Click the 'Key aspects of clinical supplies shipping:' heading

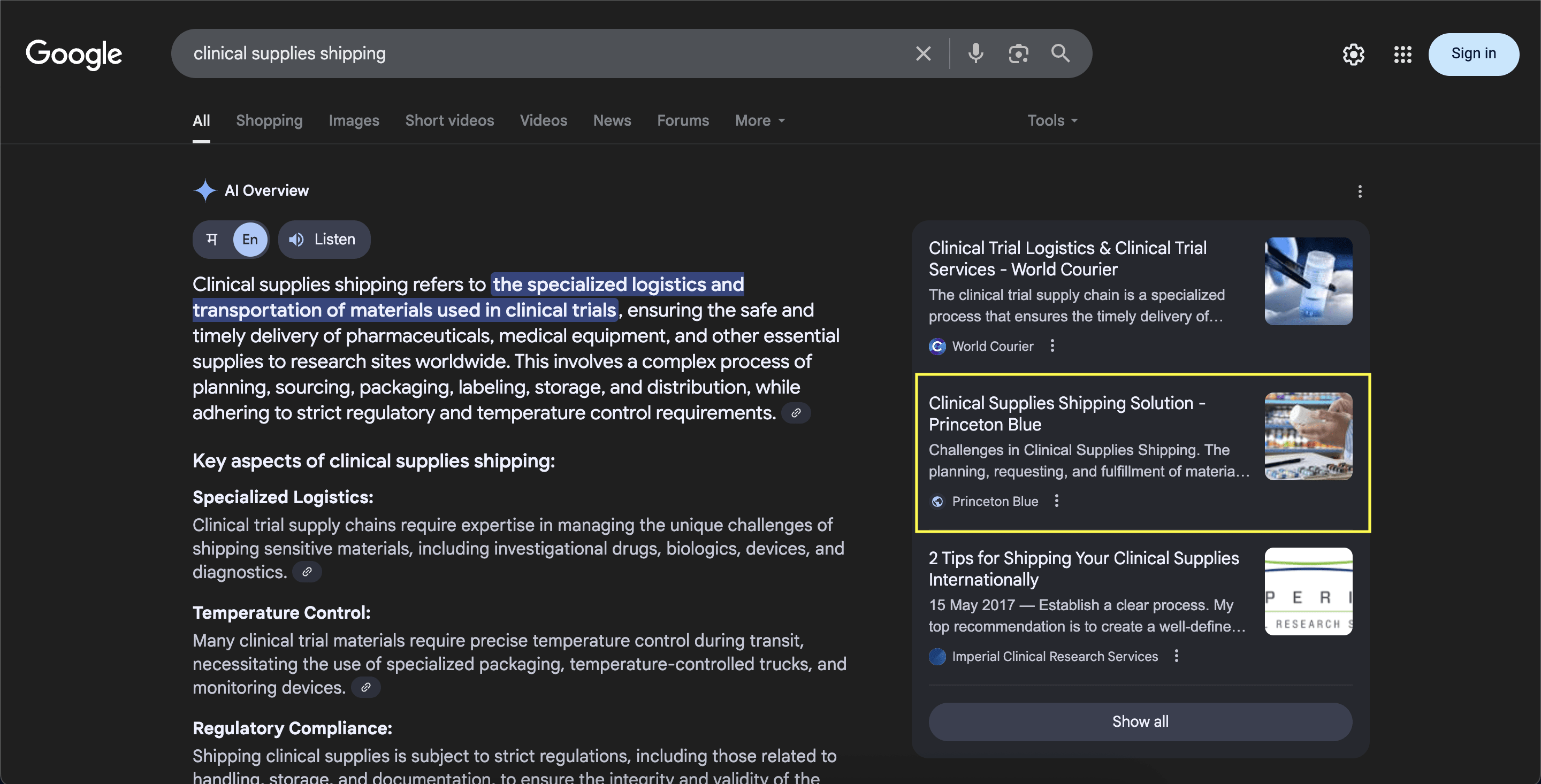coord(373,461)
